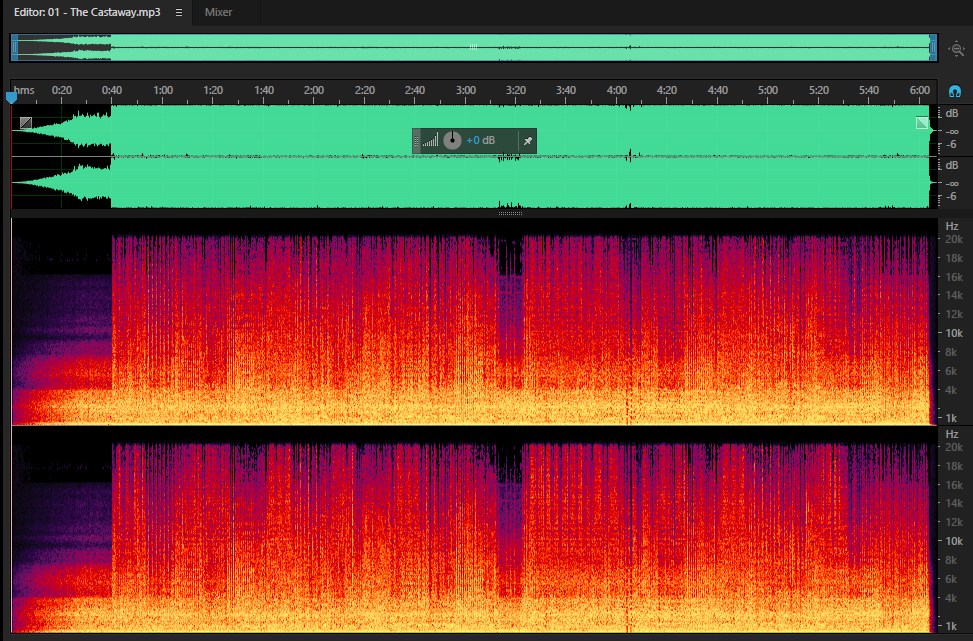Click the 4:00 mark on the ruler
Screen dimensions: 973x641
(x=617, y=90)
